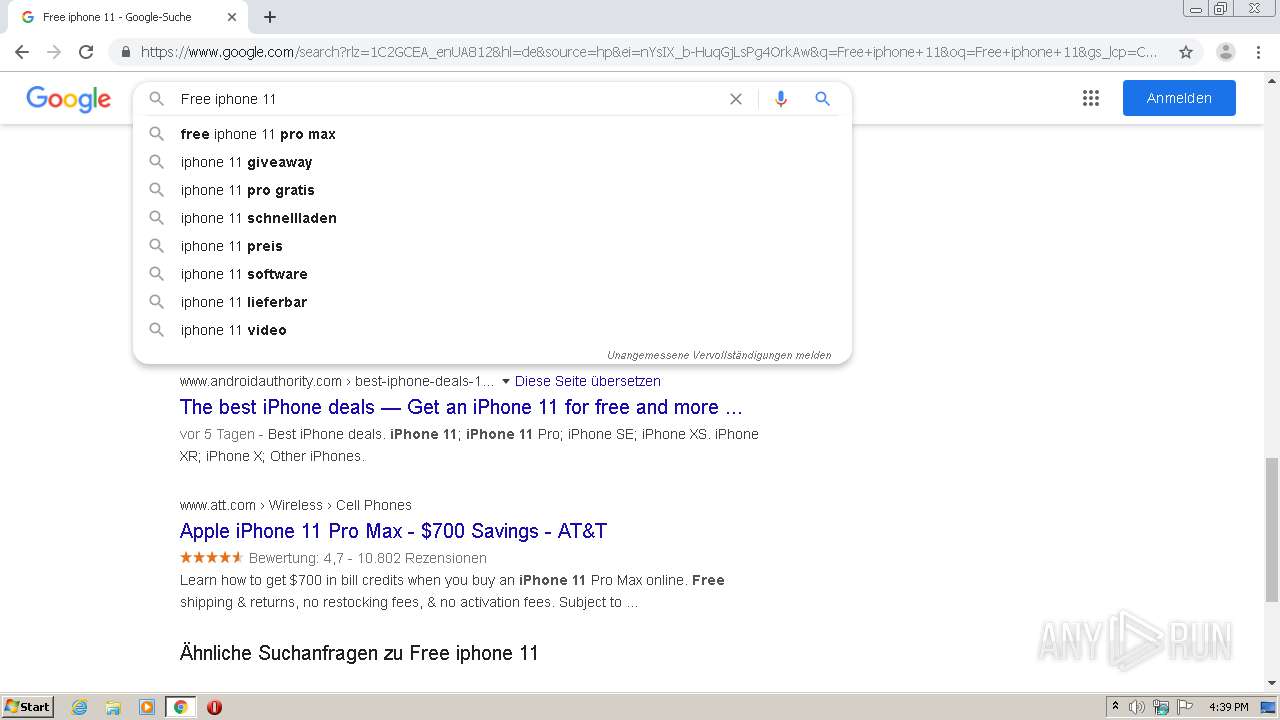Screen dimensions: 1280x720
Task: Select suggestion 'iphone 11 pro gratis'
Action: [492, 190]
